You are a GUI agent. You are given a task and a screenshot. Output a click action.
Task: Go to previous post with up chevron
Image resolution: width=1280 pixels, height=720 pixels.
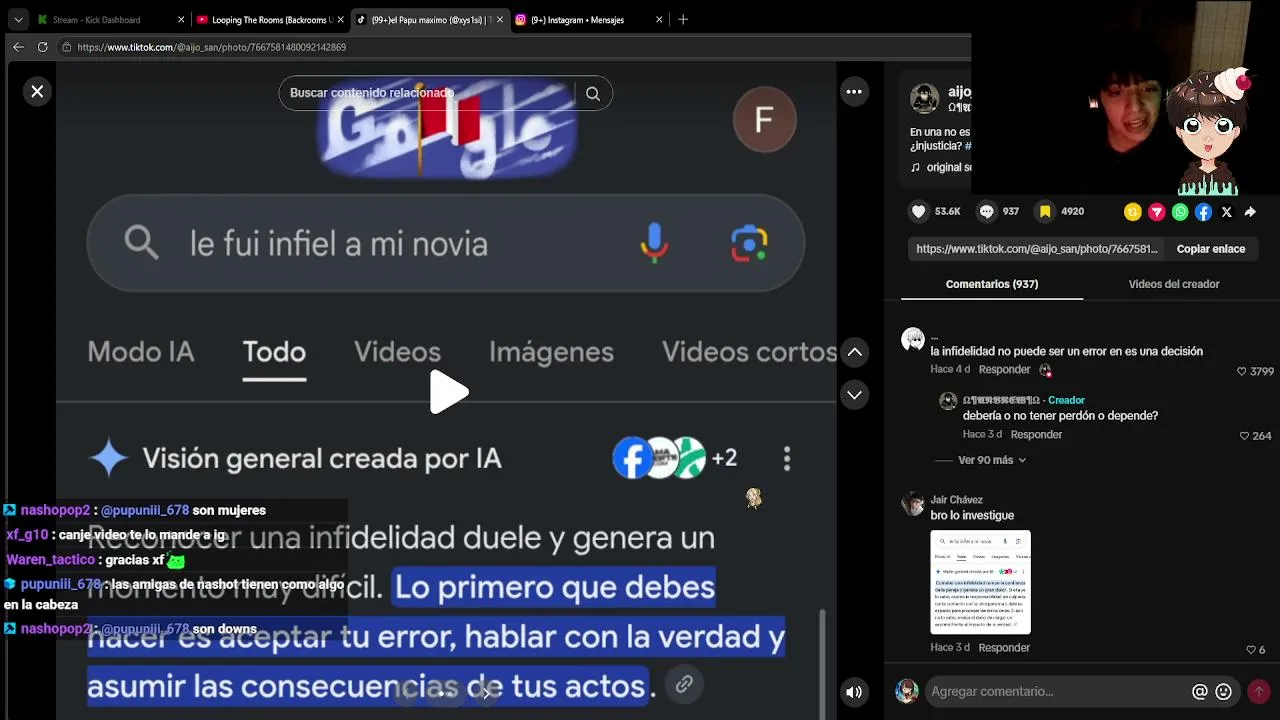pyautogui.click(x=854, y=352)
